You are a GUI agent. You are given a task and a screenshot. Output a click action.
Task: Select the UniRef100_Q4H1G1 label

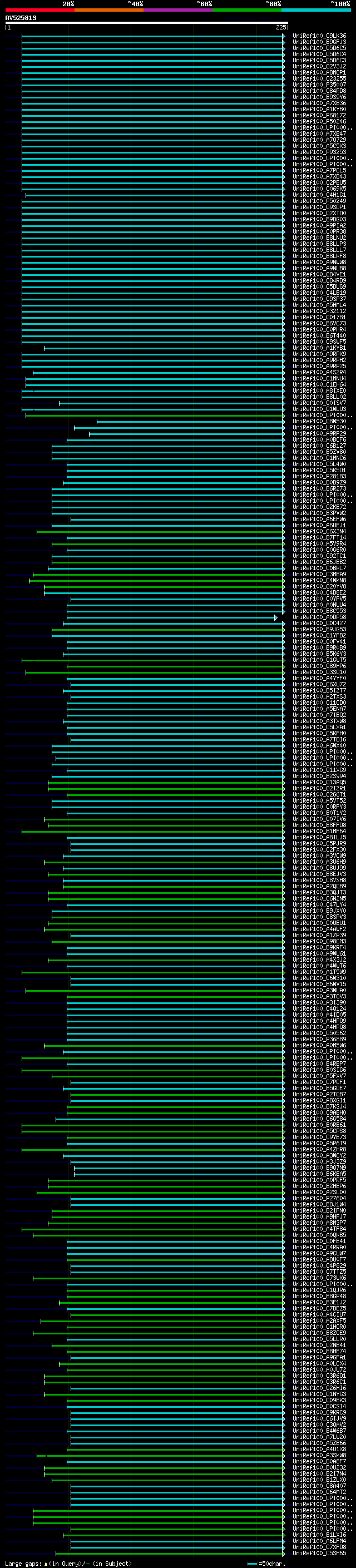coord(319,195)
